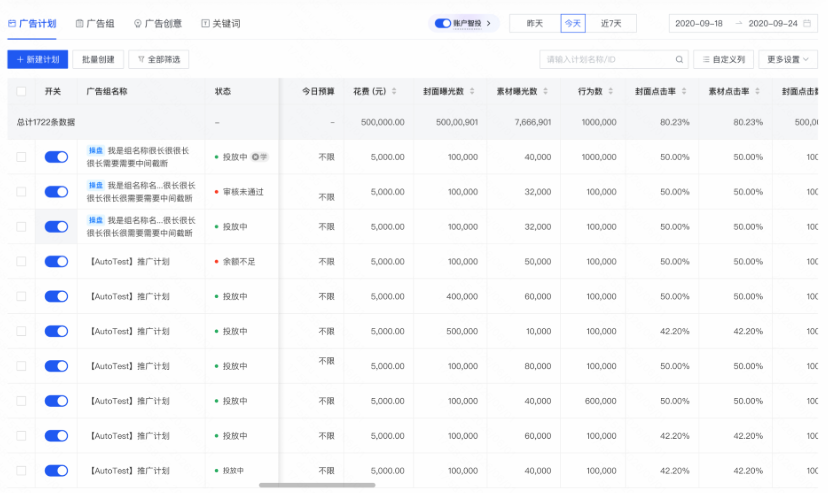Click 新建计划 button

[x=37, y=60]
